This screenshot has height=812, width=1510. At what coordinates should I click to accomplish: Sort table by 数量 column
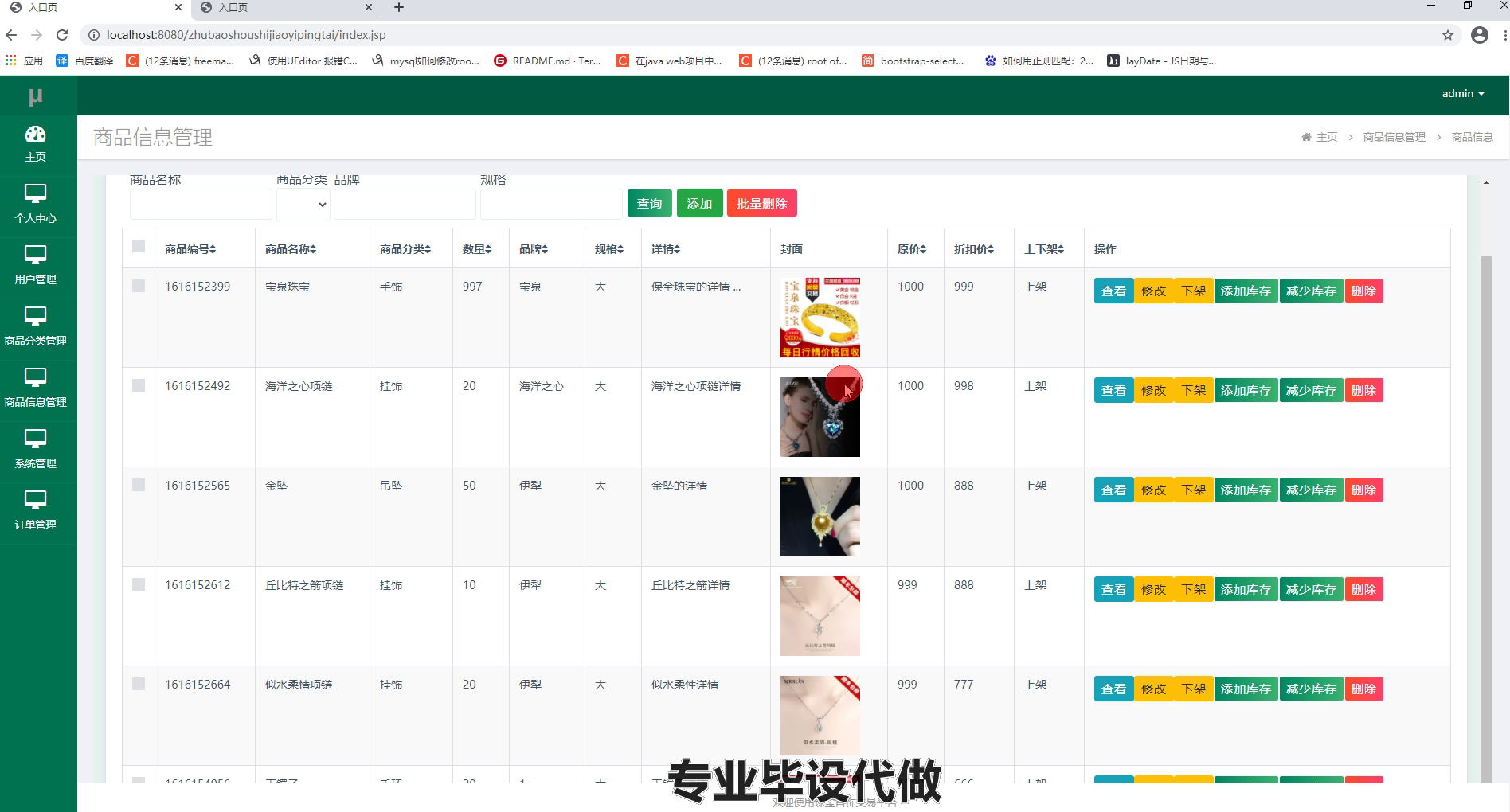[477, 249]
